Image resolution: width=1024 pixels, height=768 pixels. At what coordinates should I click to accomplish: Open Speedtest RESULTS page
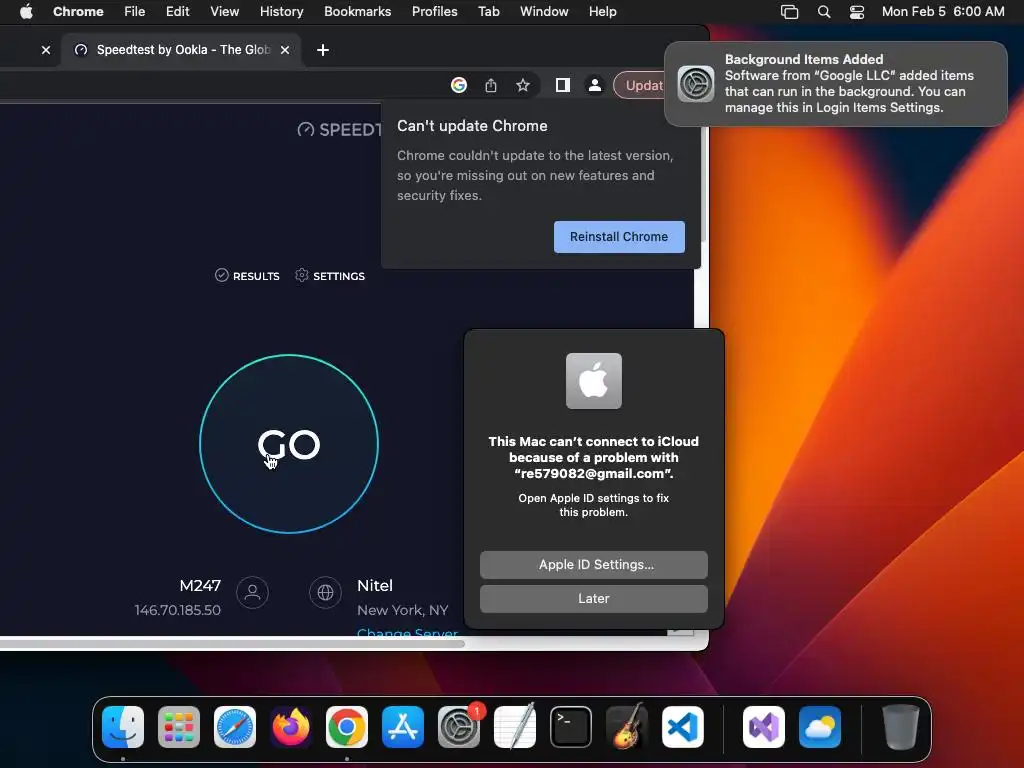tap(248, 276)
